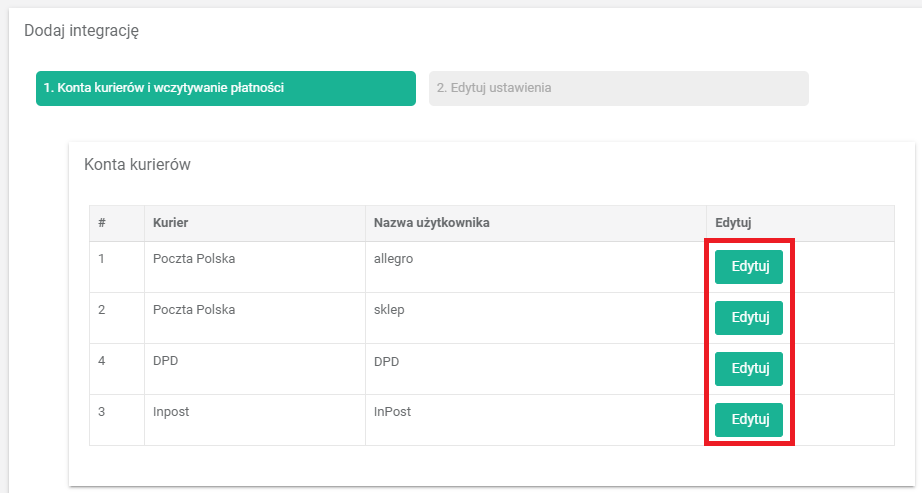
Task: Click row number 3 cell
Action: click(x=102, y=412)
